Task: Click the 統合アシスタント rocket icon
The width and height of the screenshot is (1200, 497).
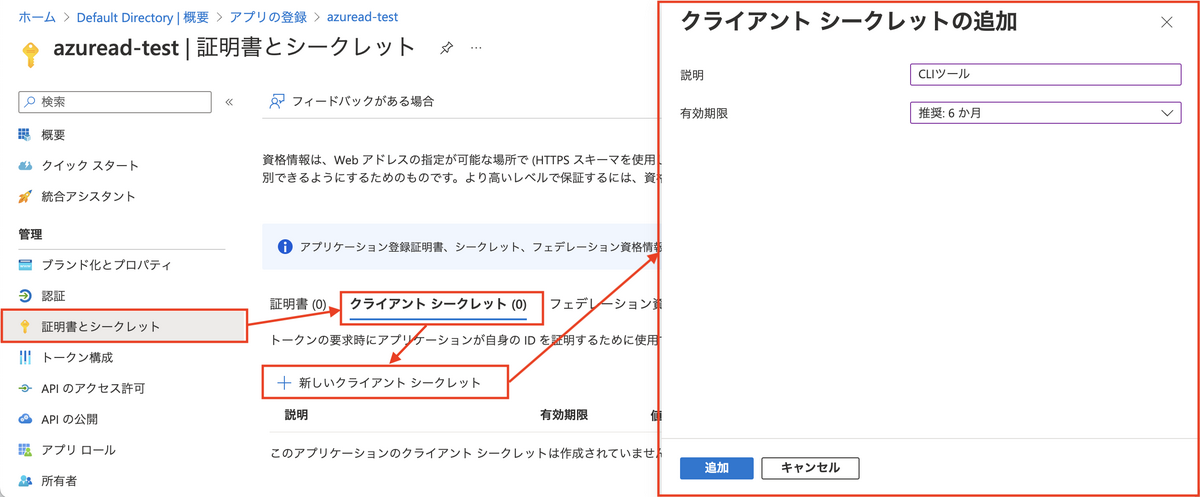Action: tap(25, 196)
